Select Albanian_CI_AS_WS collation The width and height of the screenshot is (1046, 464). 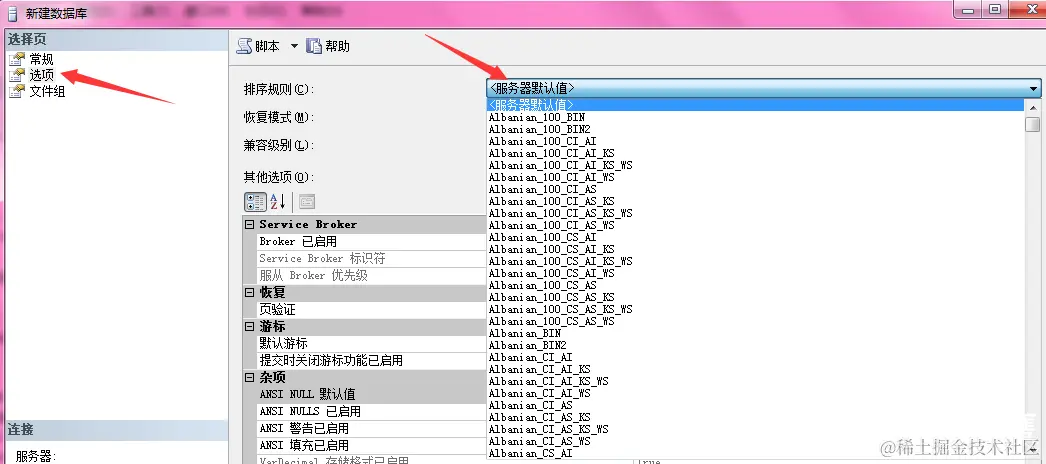(755, 441)
